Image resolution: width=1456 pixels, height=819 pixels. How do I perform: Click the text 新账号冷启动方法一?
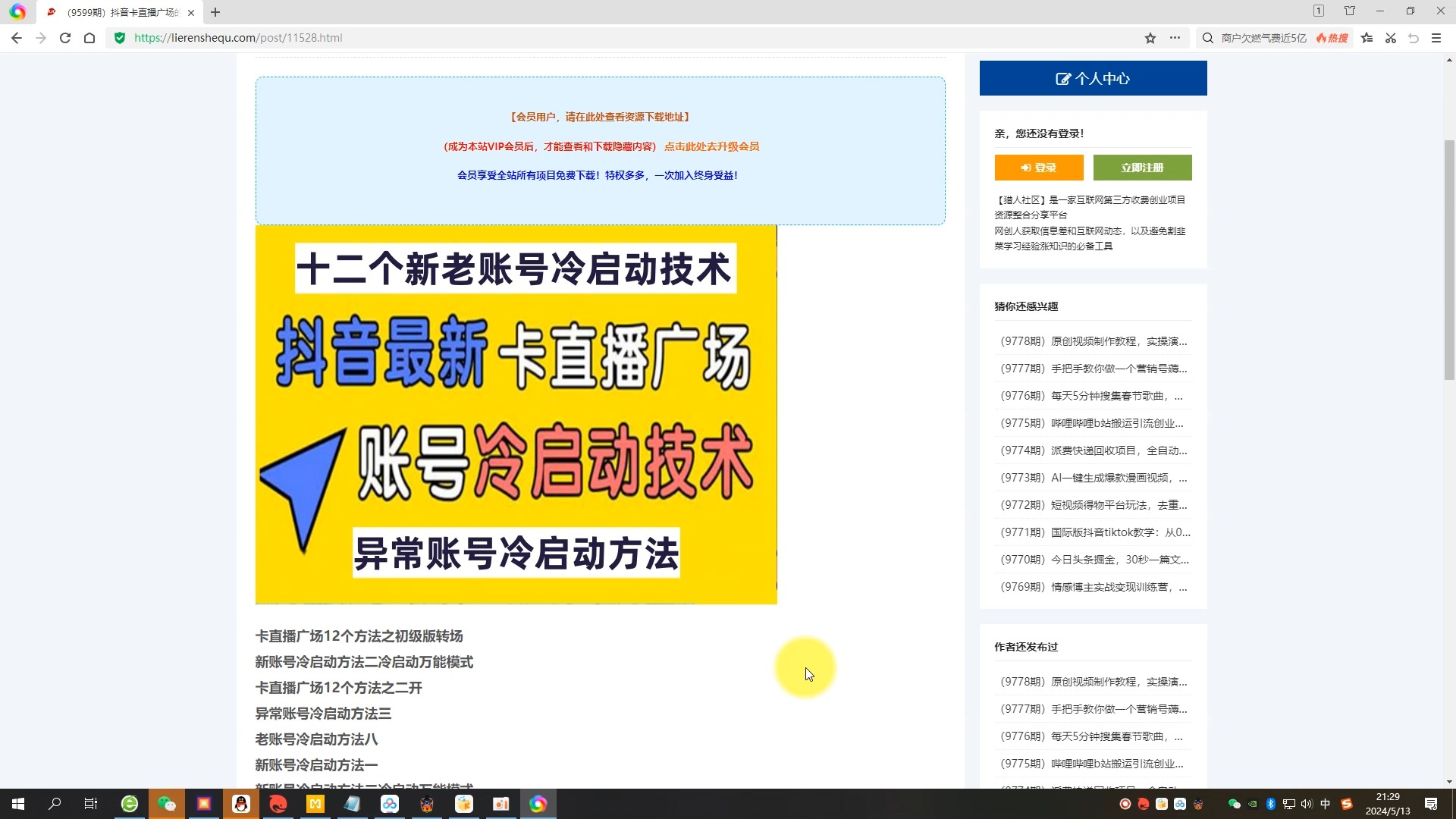point(316,765)
